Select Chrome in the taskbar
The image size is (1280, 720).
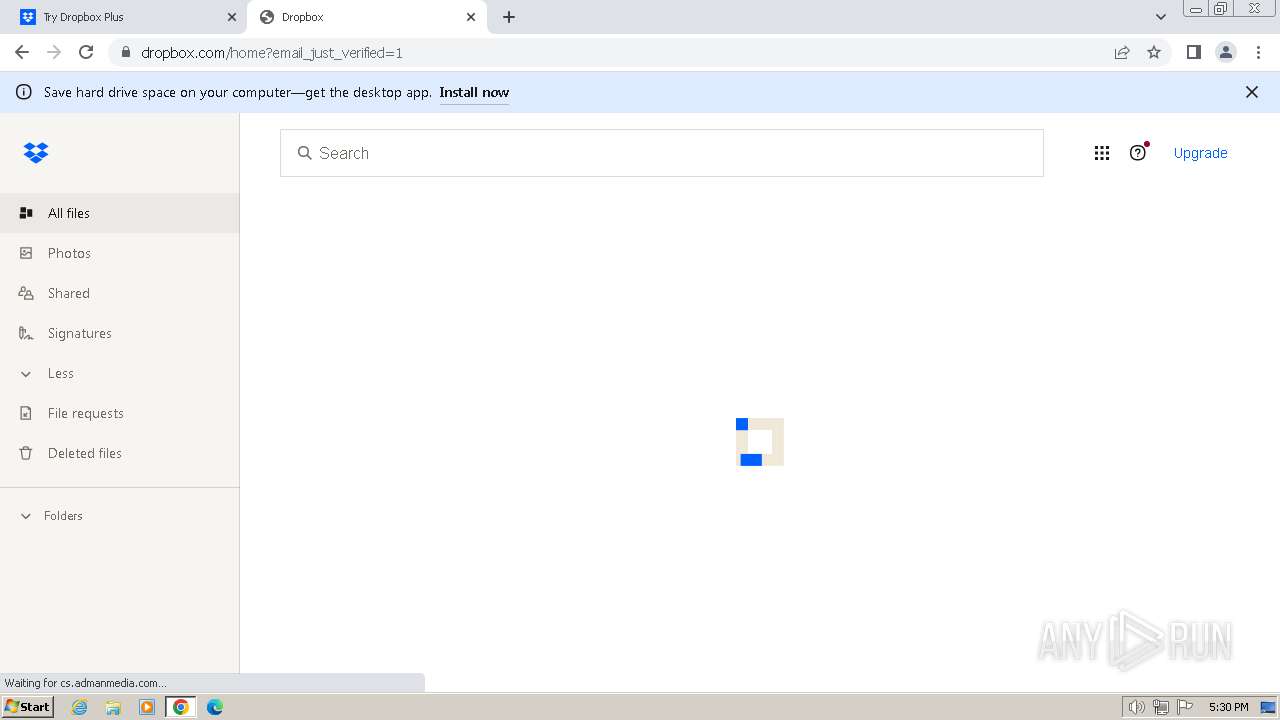click(x=181, y=707)
